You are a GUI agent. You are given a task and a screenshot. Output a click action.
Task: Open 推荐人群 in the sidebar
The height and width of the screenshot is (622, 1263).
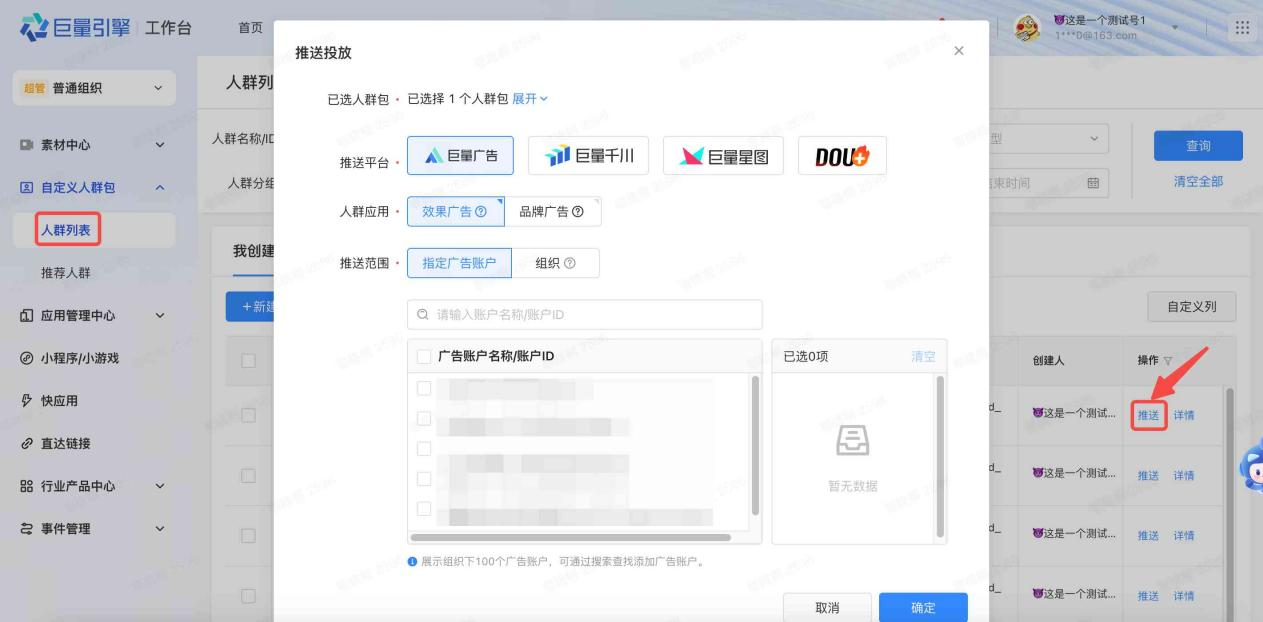pyautogui.click(x=65, y=274)
